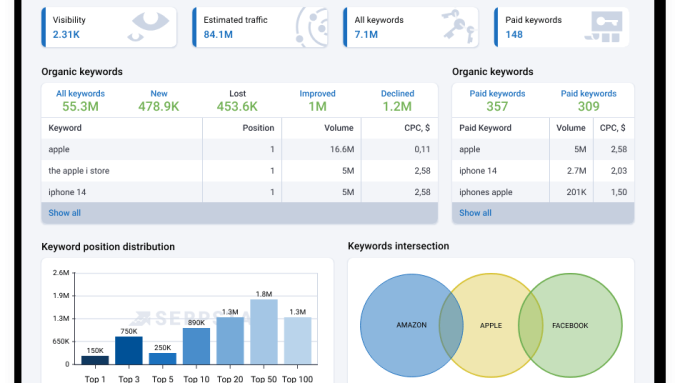Select 'iphones apple' paid keyword row

click(x=543, y=192)
